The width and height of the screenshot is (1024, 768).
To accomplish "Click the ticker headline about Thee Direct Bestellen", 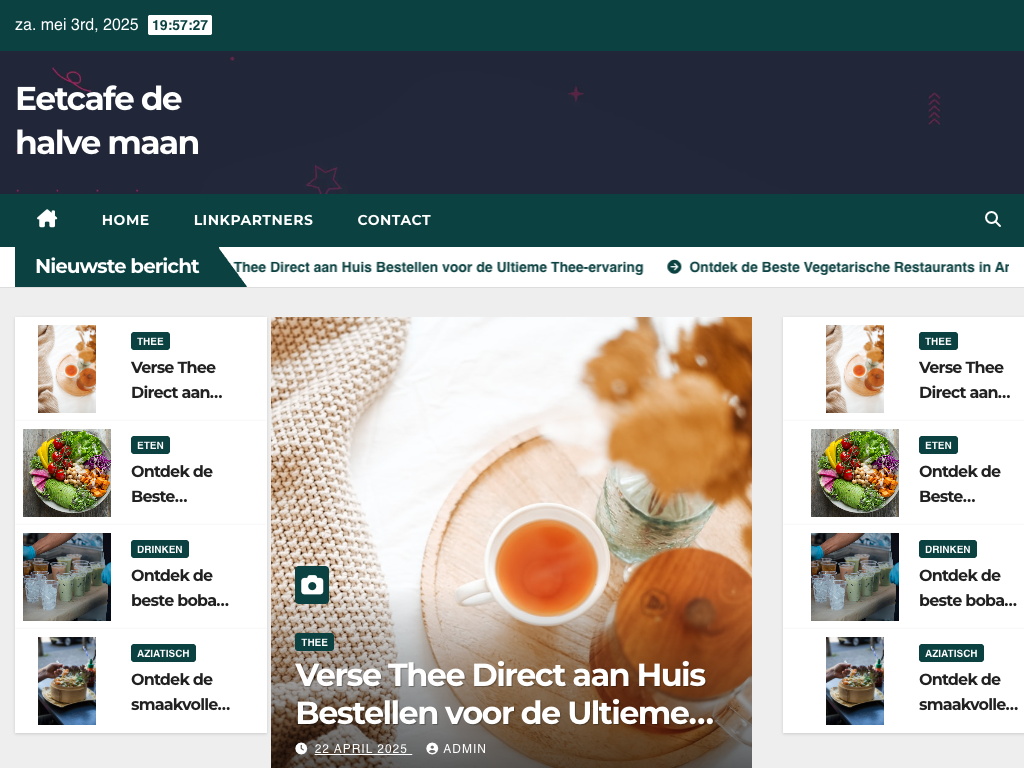I will [x=438, y=267].
